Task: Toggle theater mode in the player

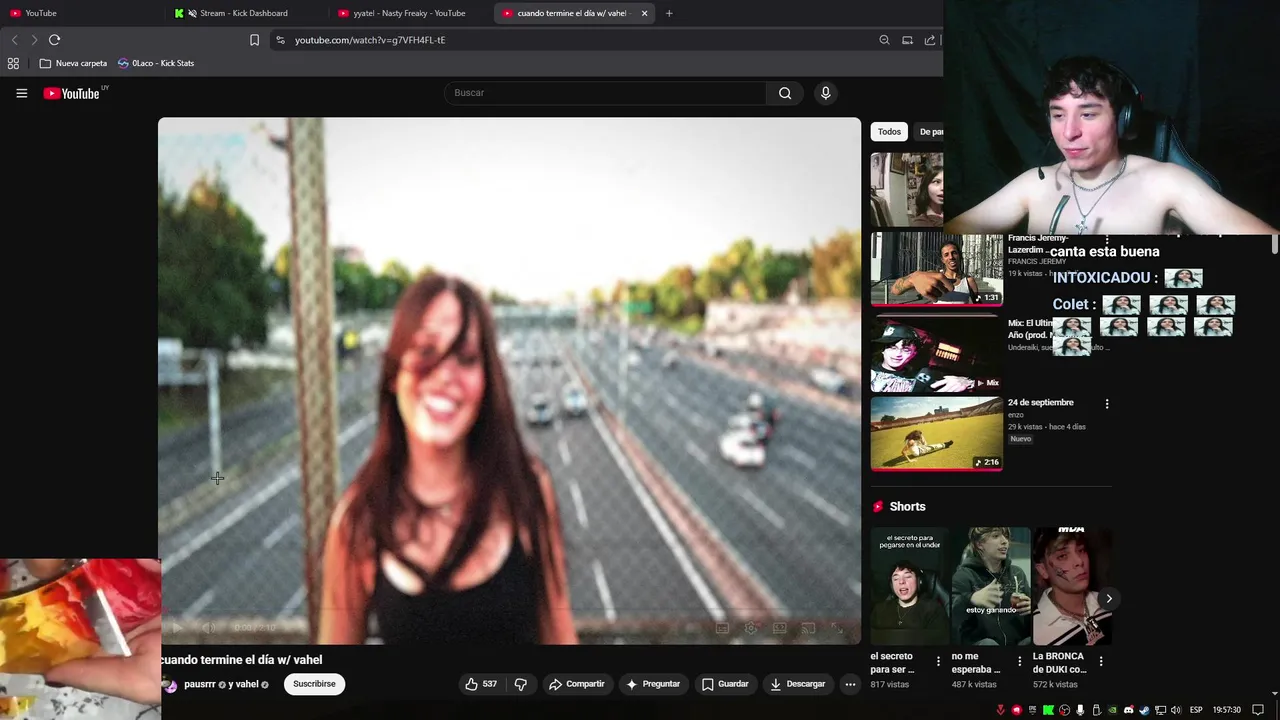Action: pyautogui.click(x=779, y=628)
